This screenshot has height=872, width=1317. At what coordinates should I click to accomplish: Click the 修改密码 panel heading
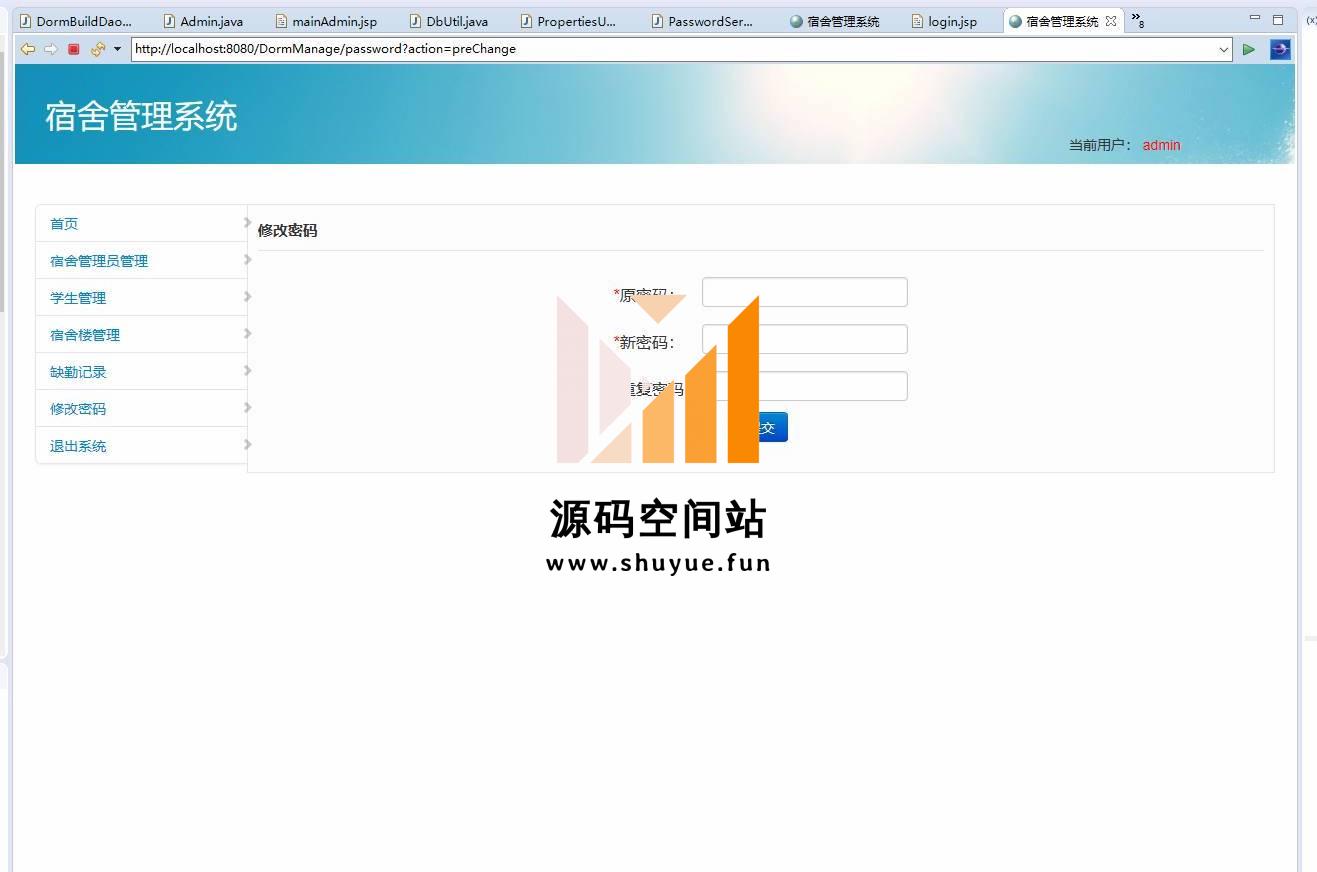[x=287, y=230]
